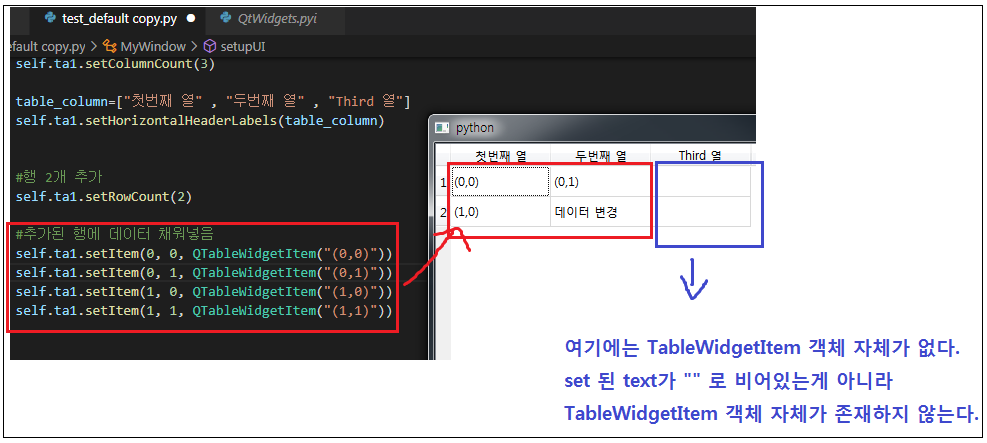
Task: Place cursor on table_column list definition line
Action: (213, 101)
